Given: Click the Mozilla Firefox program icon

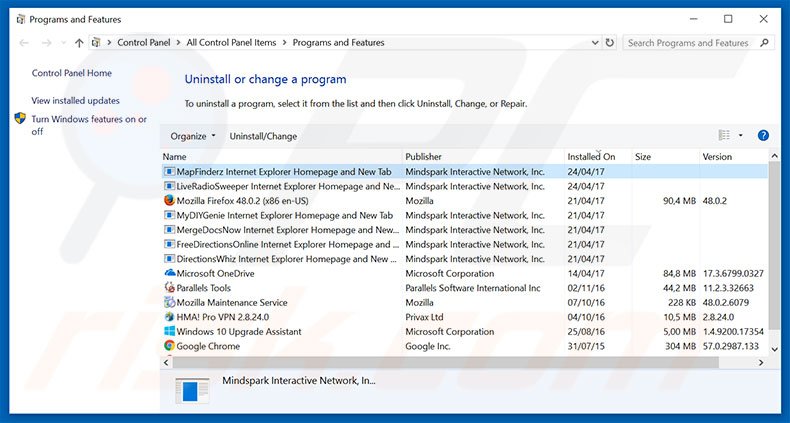Looking at the screenshot, I should pos(169,200).
